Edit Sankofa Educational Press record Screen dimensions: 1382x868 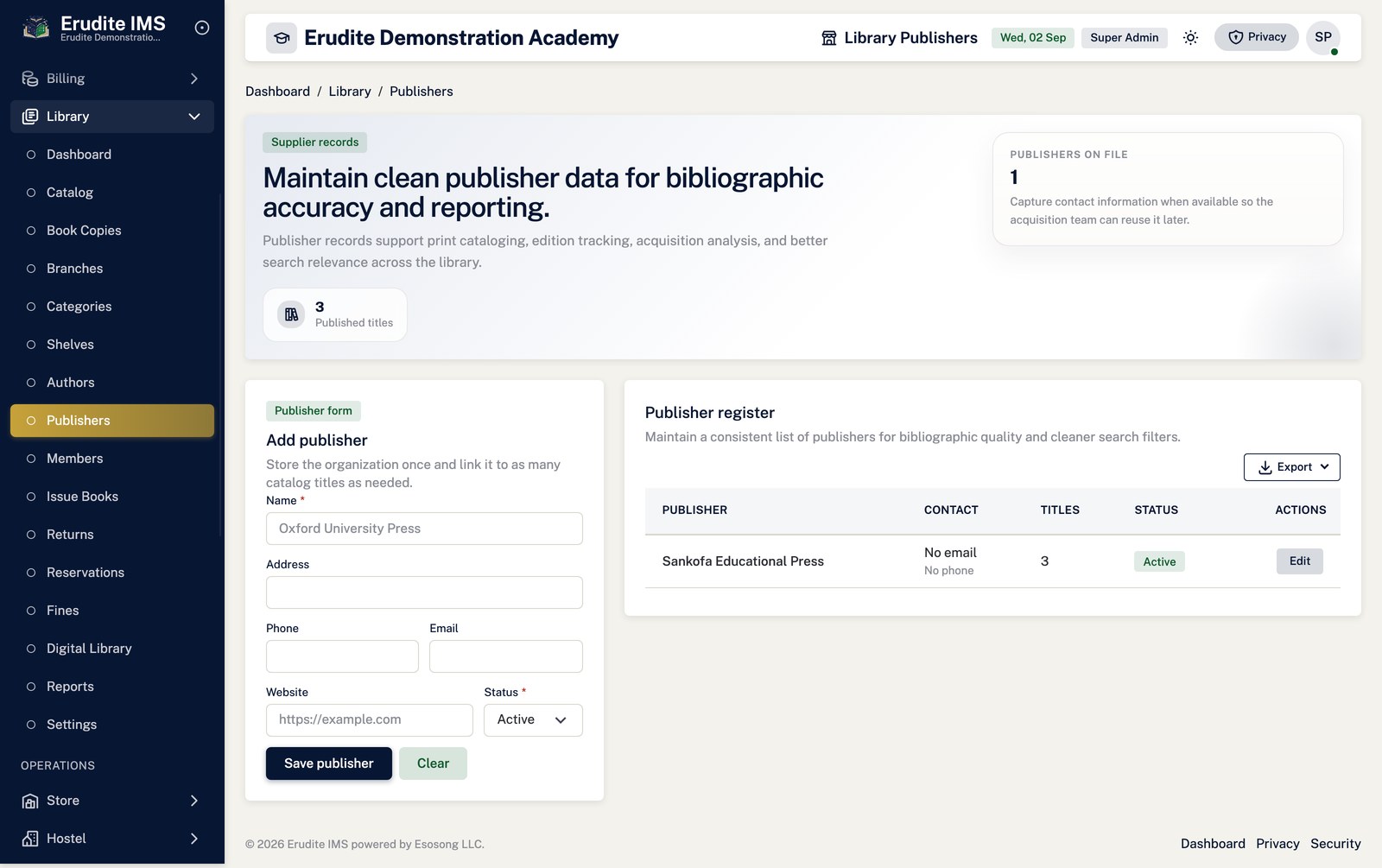point(1300,561)
